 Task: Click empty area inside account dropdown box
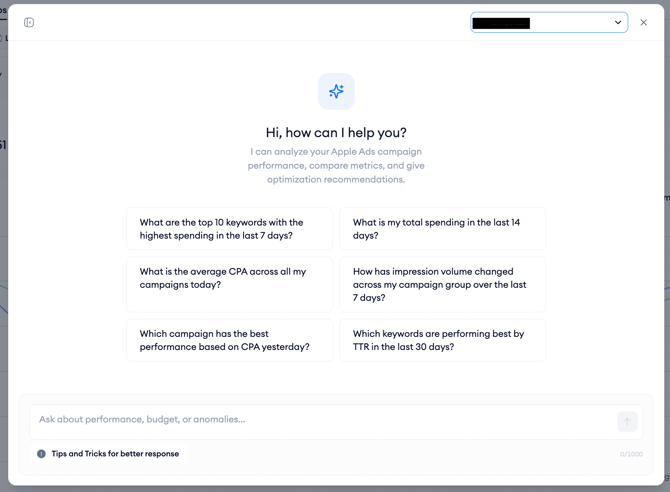570,22
